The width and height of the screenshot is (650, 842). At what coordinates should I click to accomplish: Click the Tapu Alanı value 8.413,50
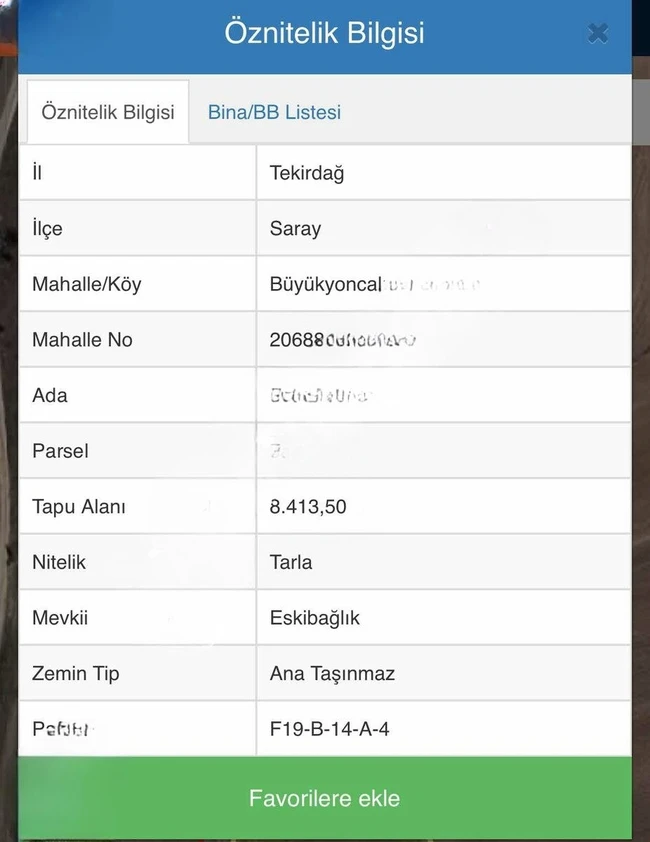(x=308, y=507)
